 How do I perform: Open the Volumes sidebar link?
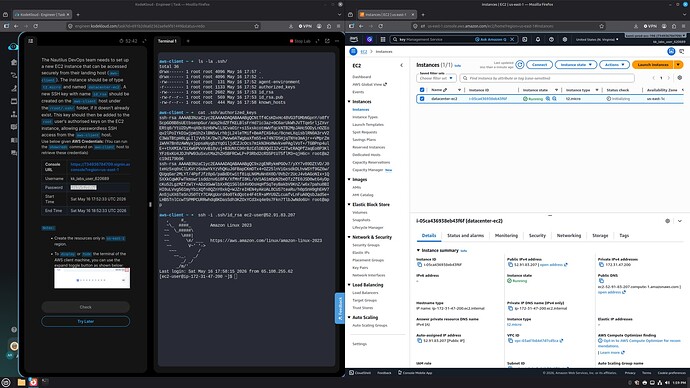pyautogui.click(x=360, y=212)
